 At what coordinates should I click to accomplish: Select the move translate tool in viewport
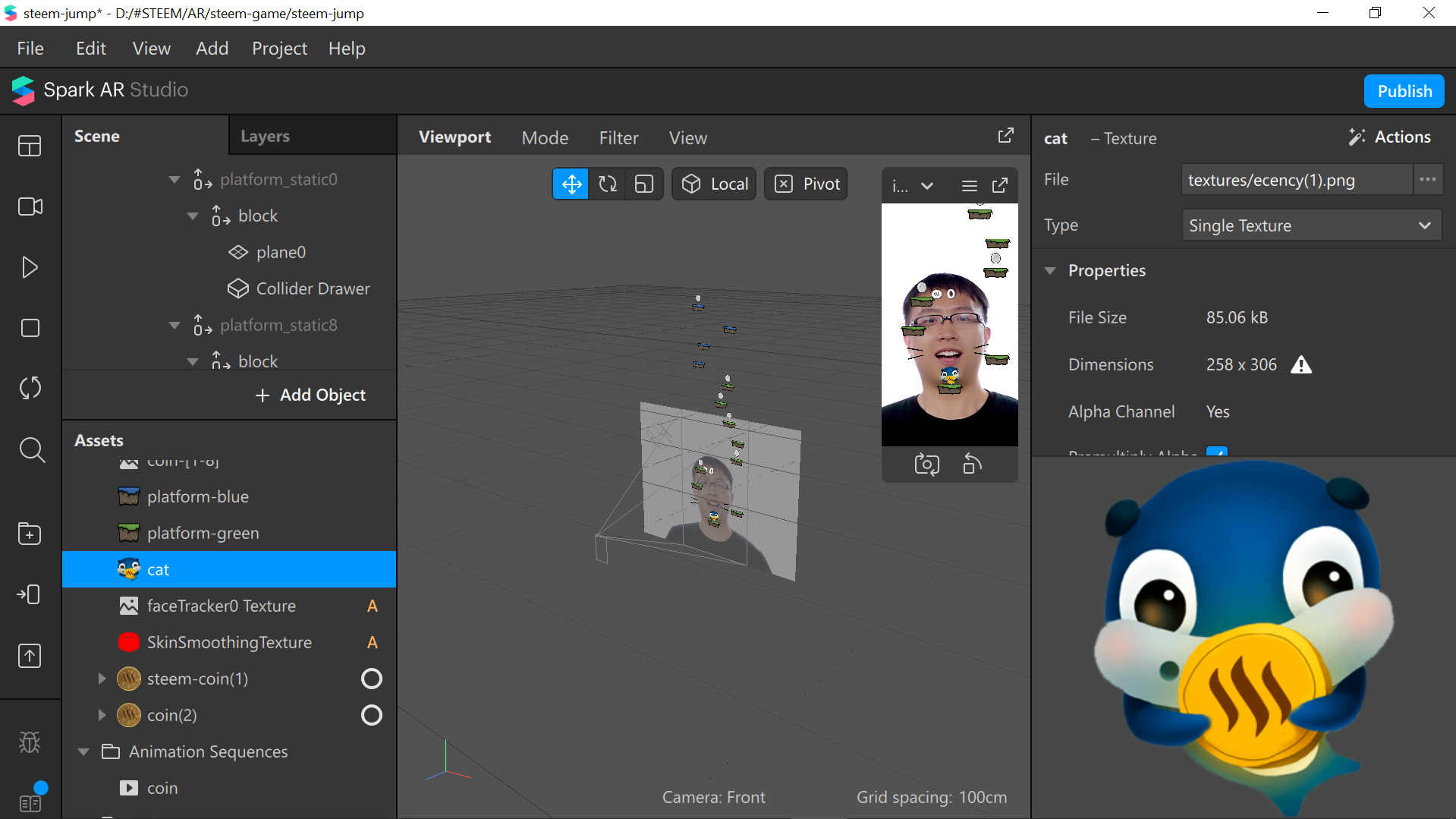coord(571,184)
